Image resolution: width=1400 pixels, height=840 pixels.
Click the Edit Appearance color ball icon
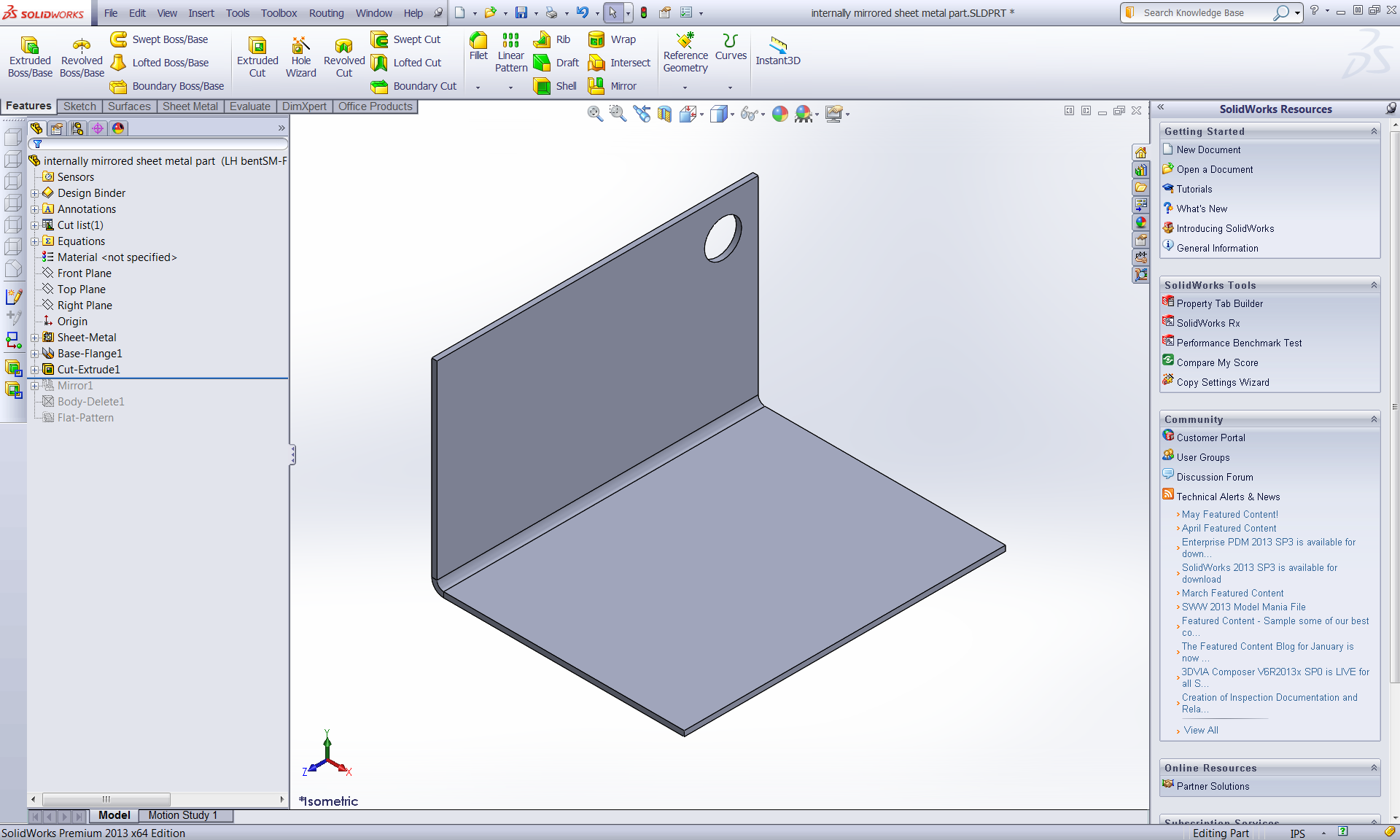[780, 114]
